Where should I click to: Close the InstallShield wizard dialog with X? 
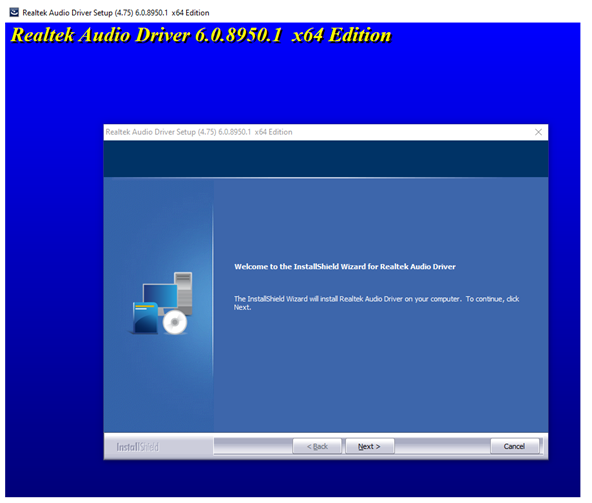pos(538,132)
